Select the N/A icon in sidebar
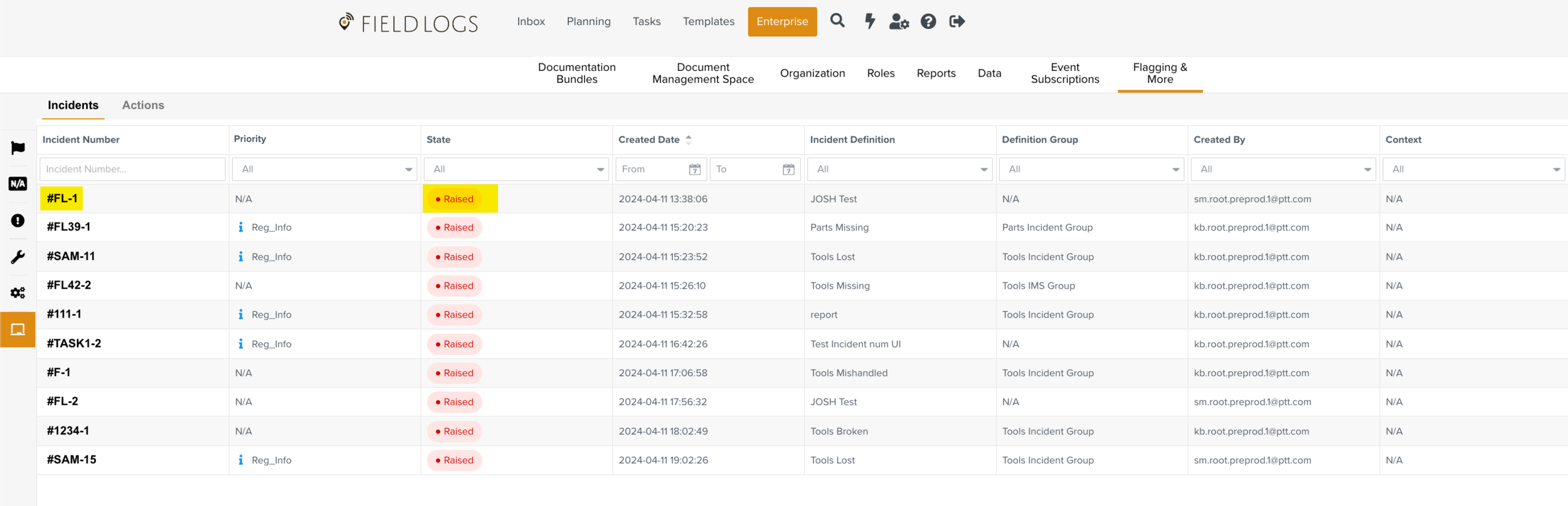The image size is (1568, 506). tap(18, 184)
